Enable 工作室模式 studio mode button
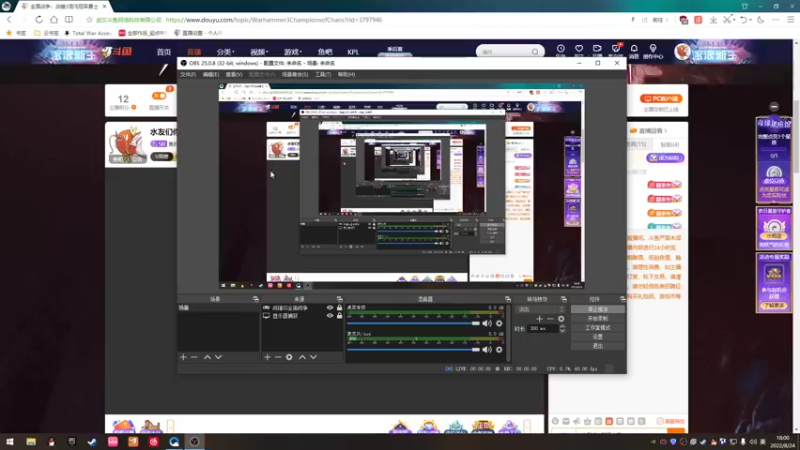Screen dimensions: 800x450 point(597,328)
